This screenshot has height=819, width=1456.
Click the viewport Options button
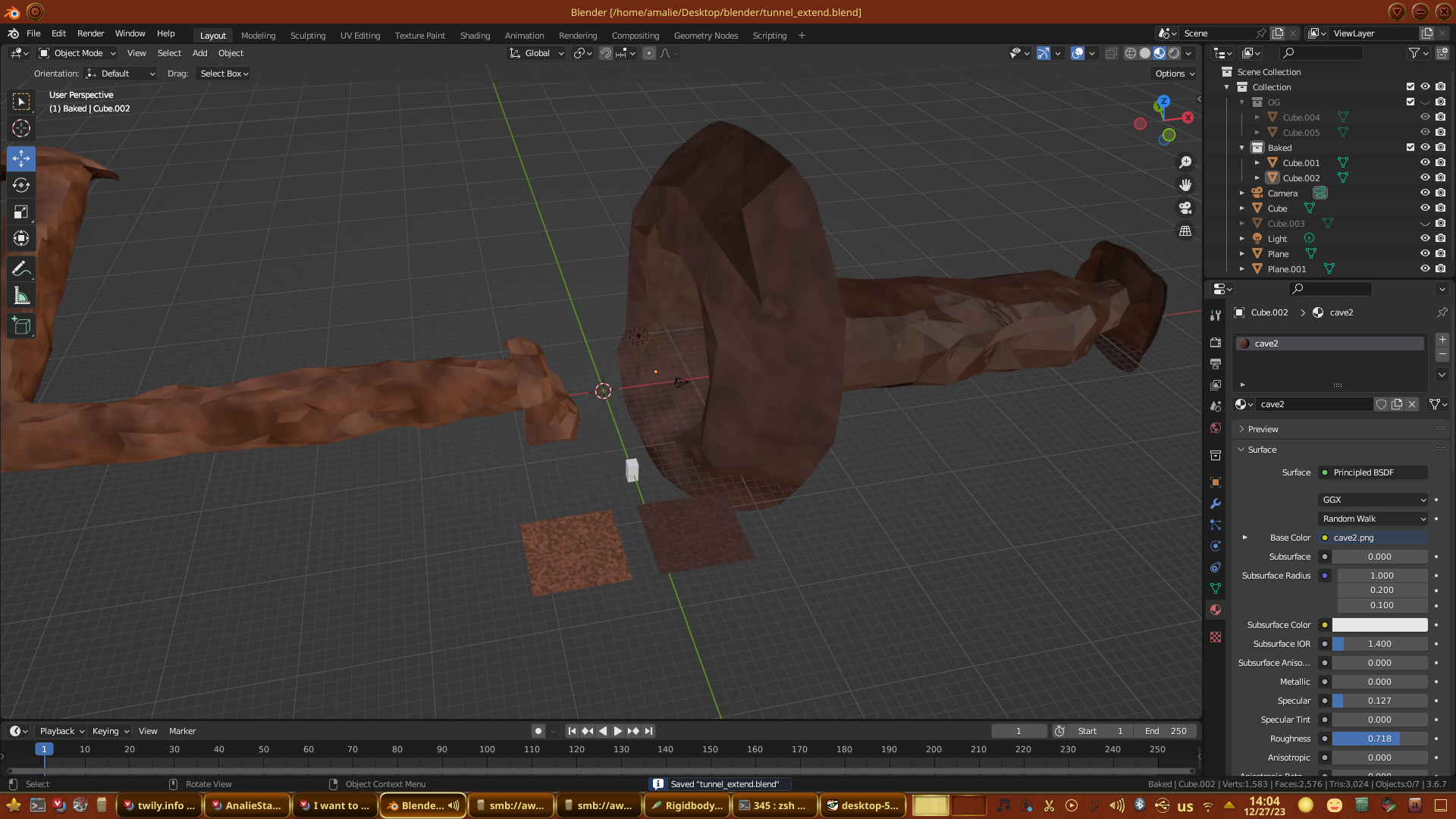(x=1174, y=74)
